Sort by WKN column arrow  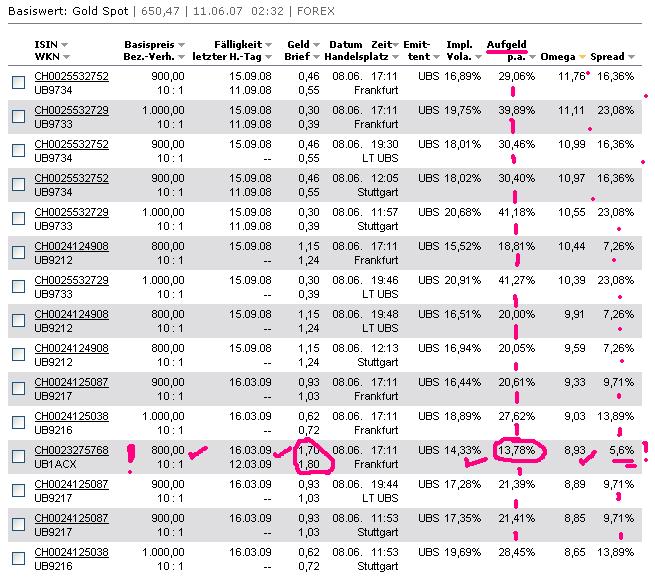(62, 59)
